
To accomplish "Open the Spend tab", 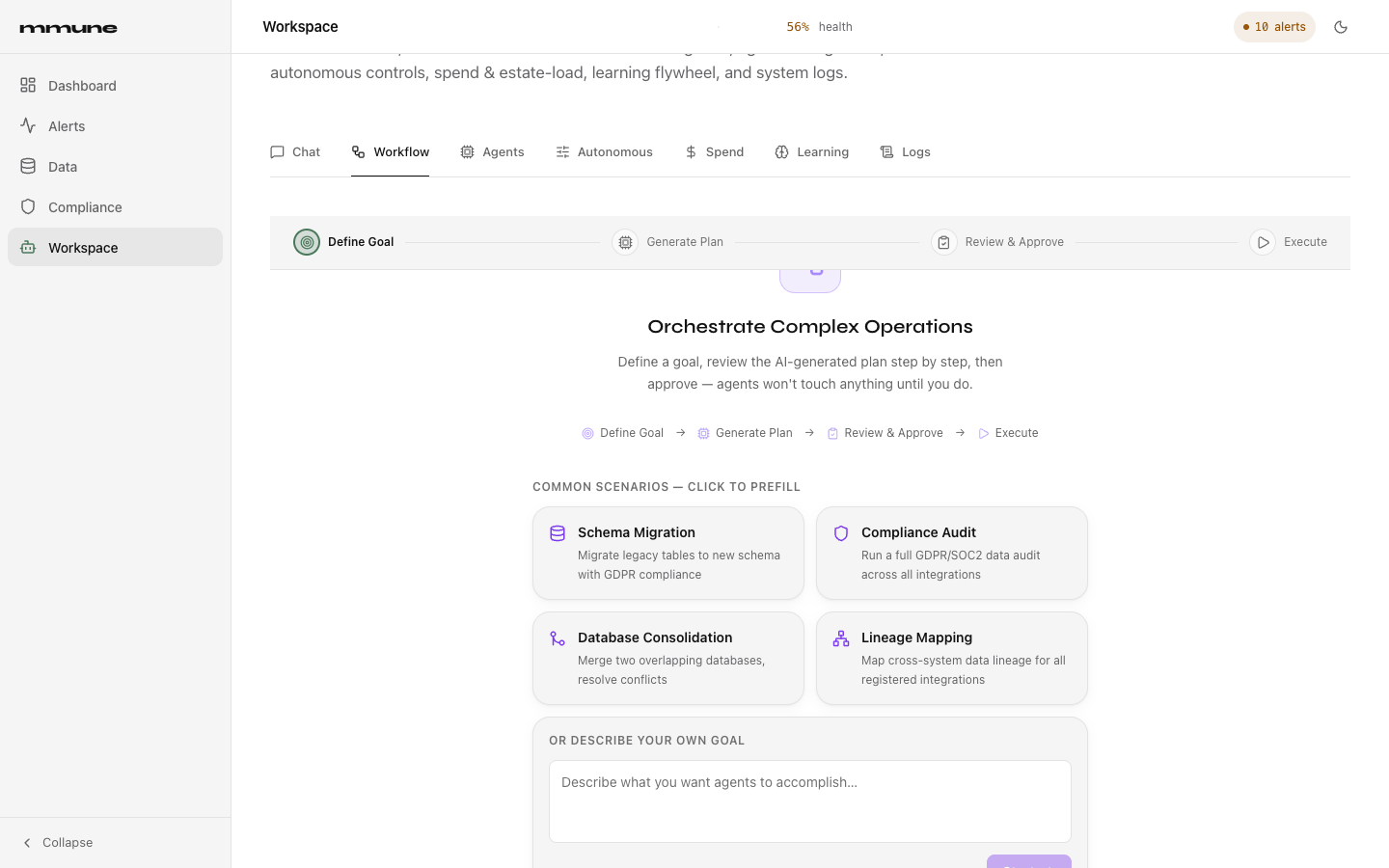I will pyautogui.click(x=714, y=151).
